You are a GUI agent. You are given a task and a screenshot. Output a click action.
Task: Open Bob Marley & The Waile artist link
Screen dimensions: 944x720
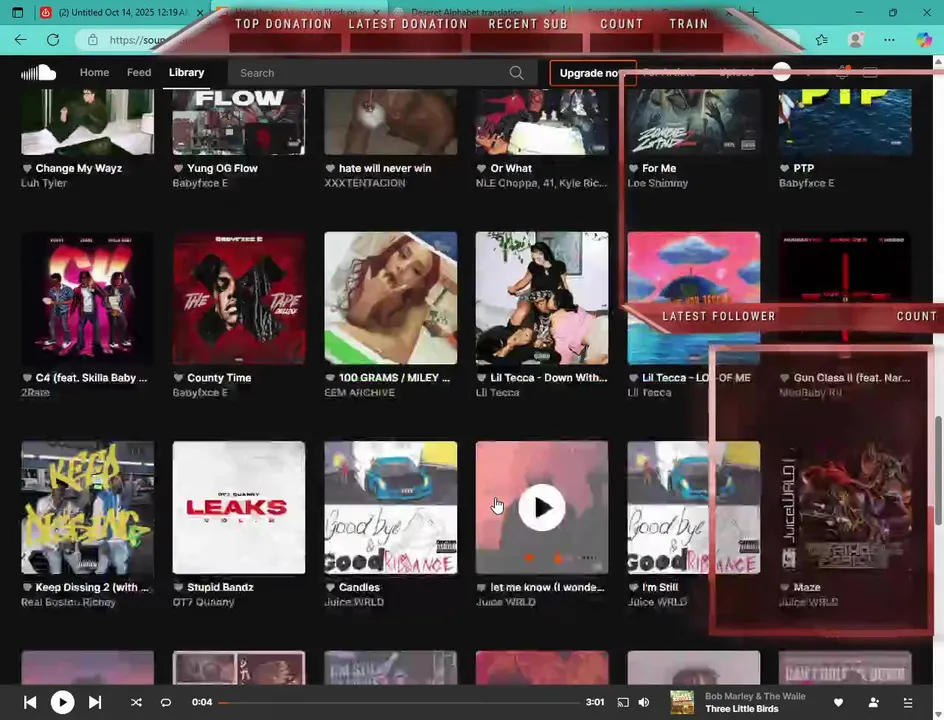point(756,696)
